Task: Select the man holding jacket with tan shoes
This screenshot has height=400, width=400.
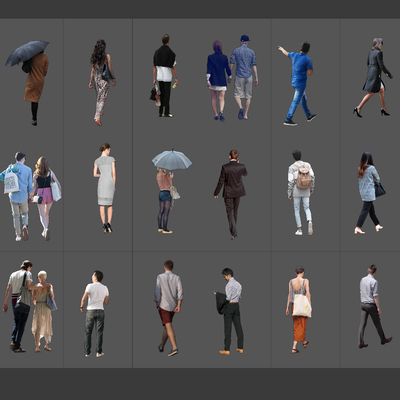Action: (x=230, y=311)
